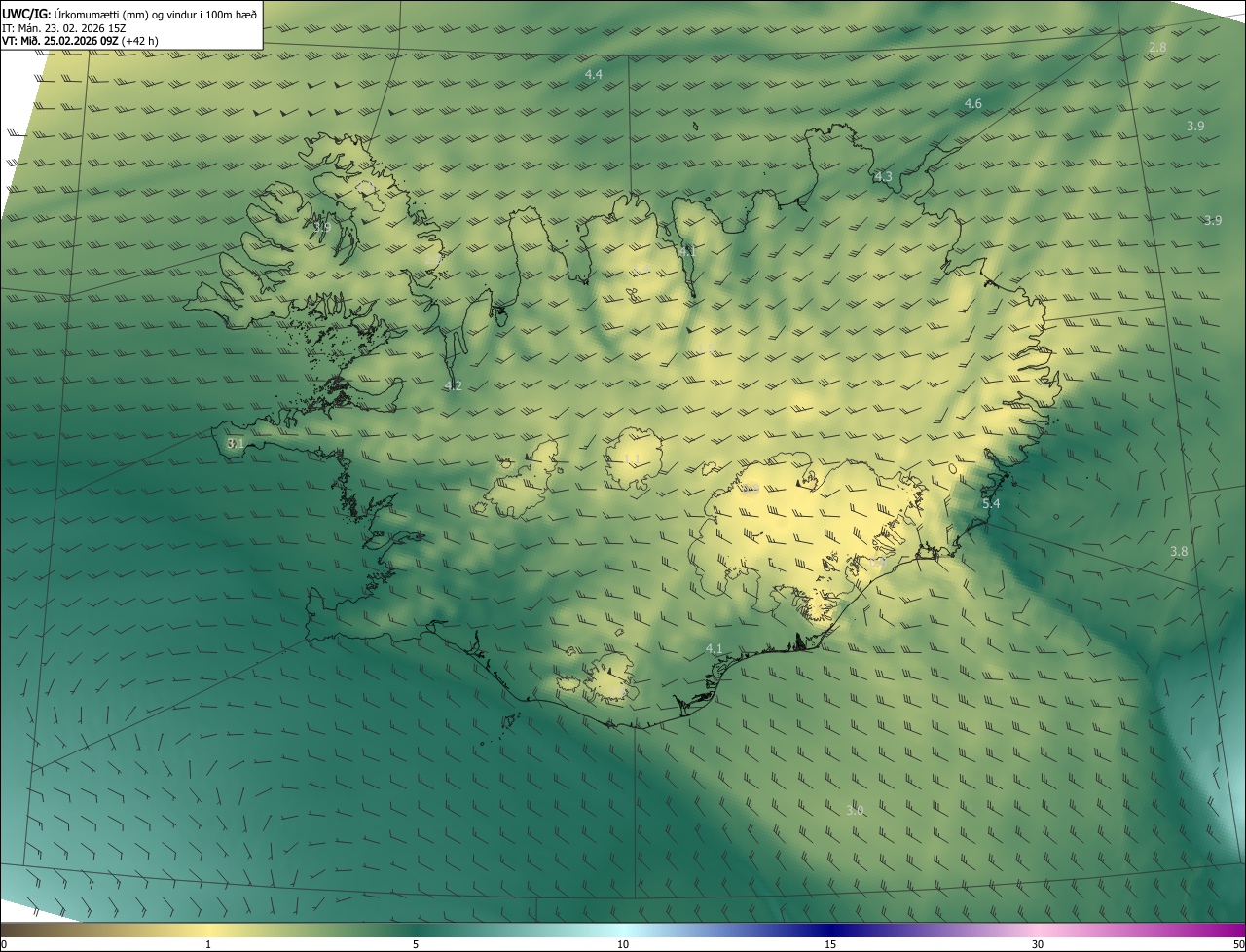This screenshot has width=1246, height=952.
Task: Click the "0" tick on the color scale
Action: click(4, 944)
